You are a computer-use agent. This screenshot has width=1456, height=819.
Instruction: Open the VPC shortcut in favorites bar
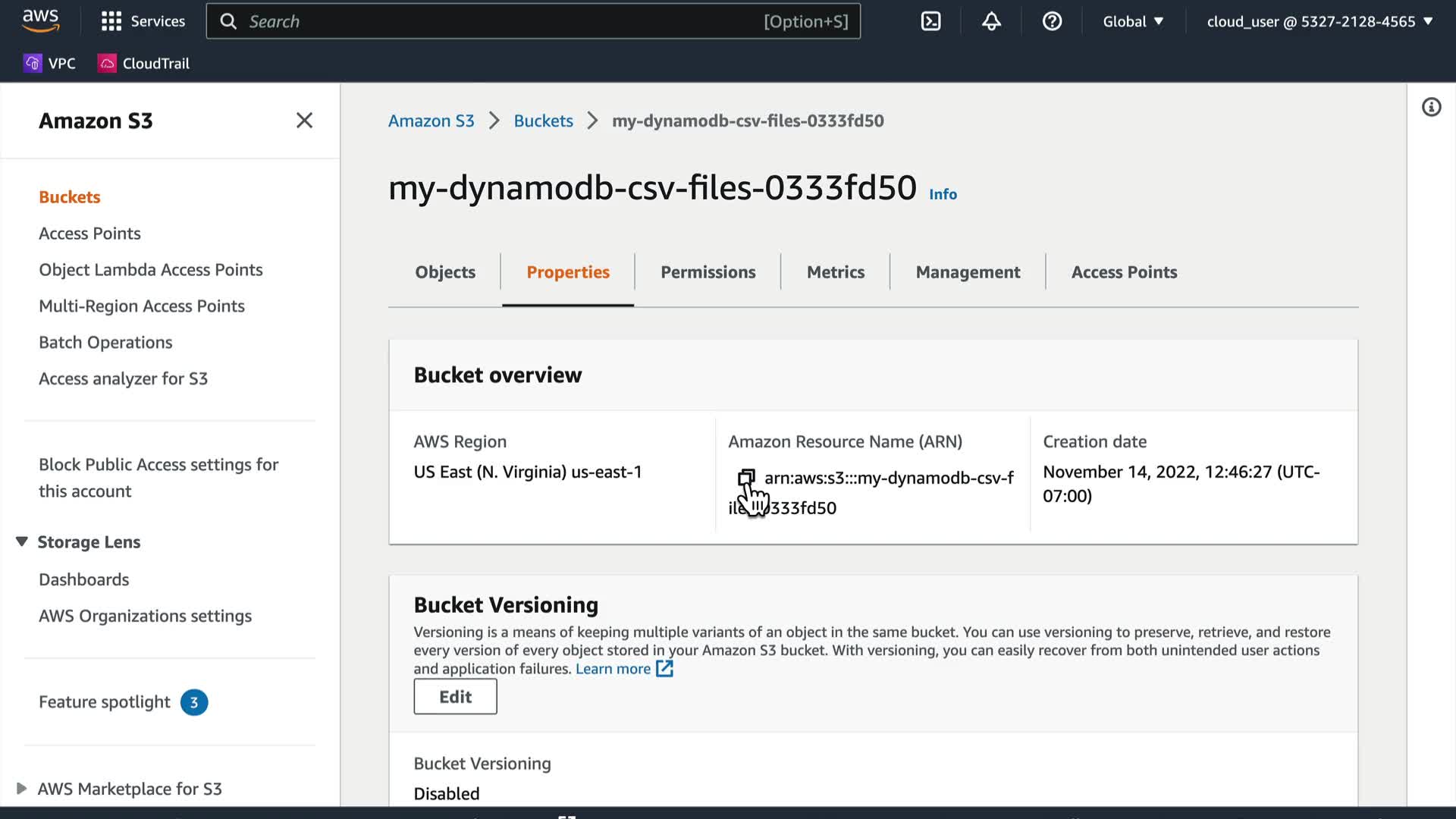[x=50, y=64]
